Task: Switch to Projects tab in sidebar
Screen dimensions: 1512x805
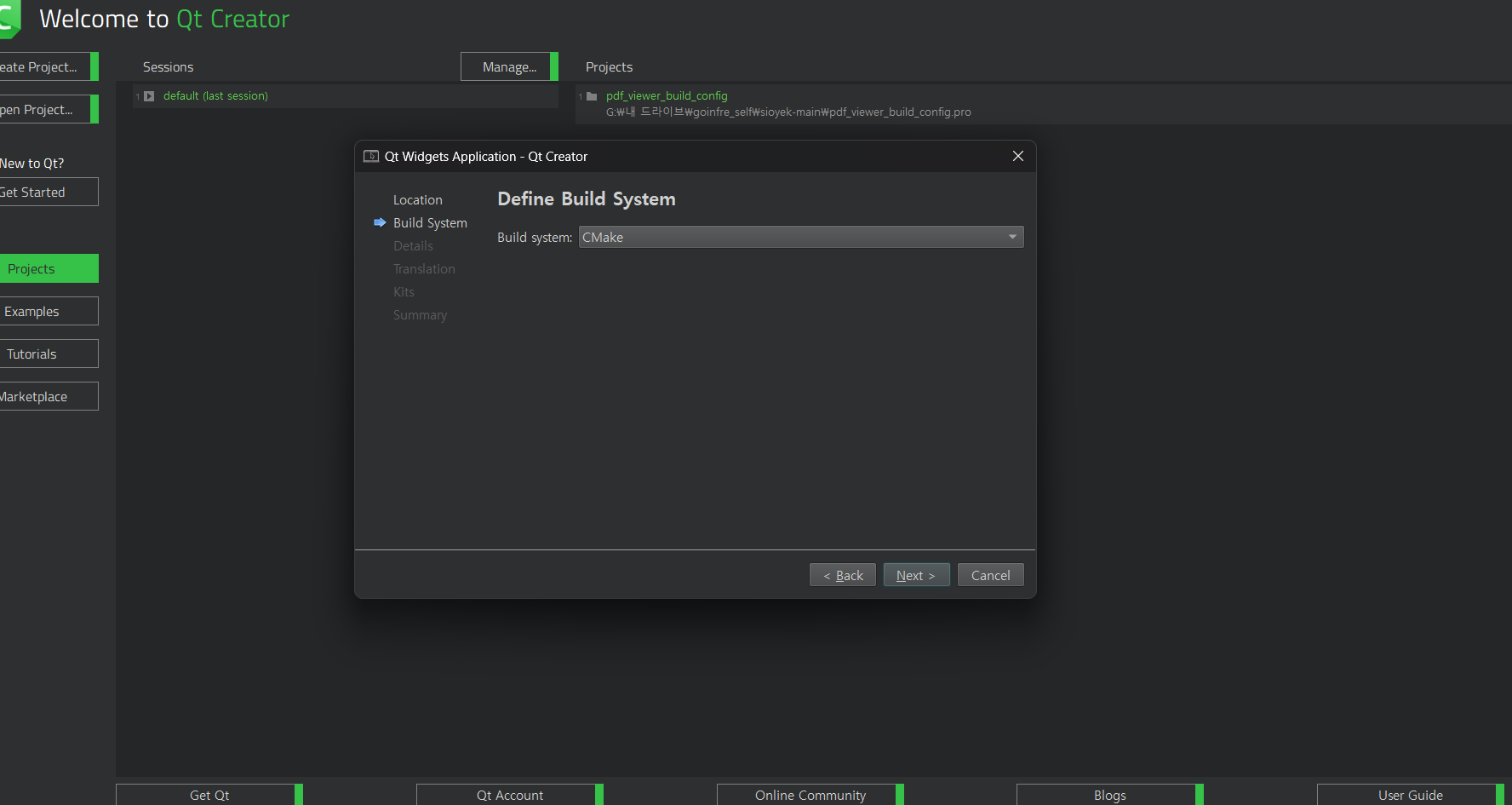Action: click(49, 268)
